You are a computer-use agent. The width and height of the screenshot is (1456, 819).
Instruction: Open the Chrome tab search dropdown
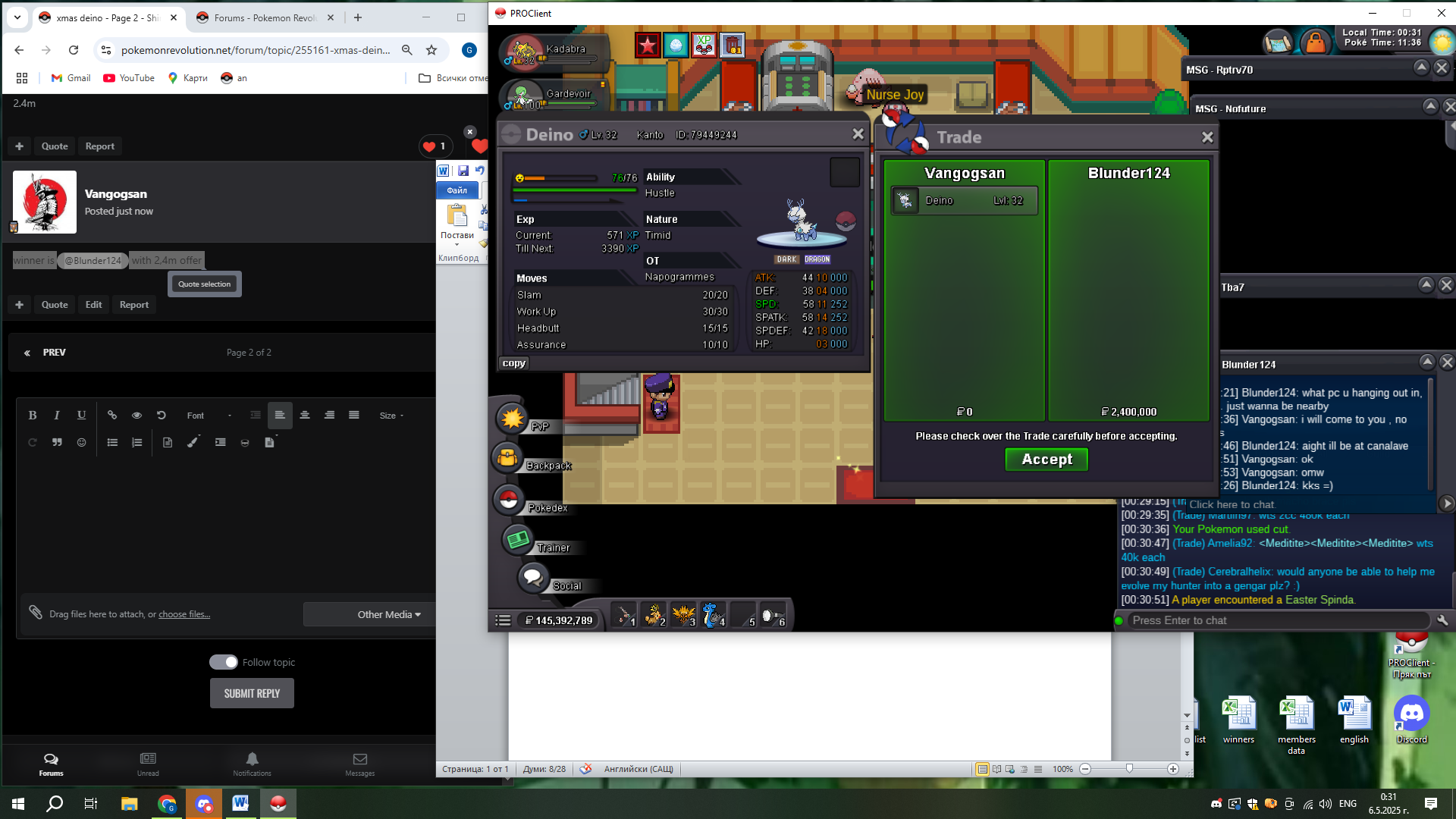tap(17, 17)
